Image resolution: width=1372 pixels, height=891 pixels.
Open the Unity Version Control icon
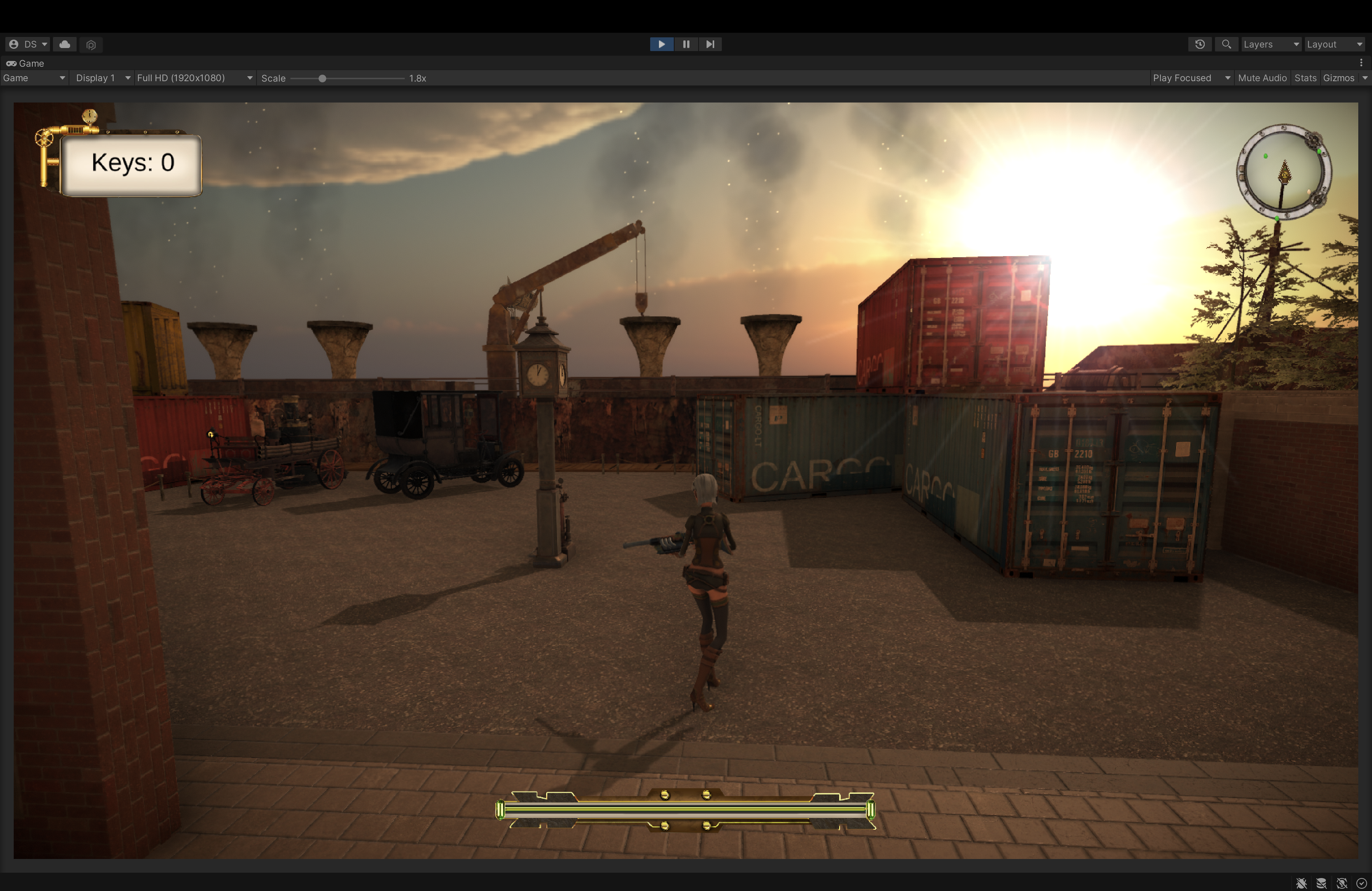point(90,44)
